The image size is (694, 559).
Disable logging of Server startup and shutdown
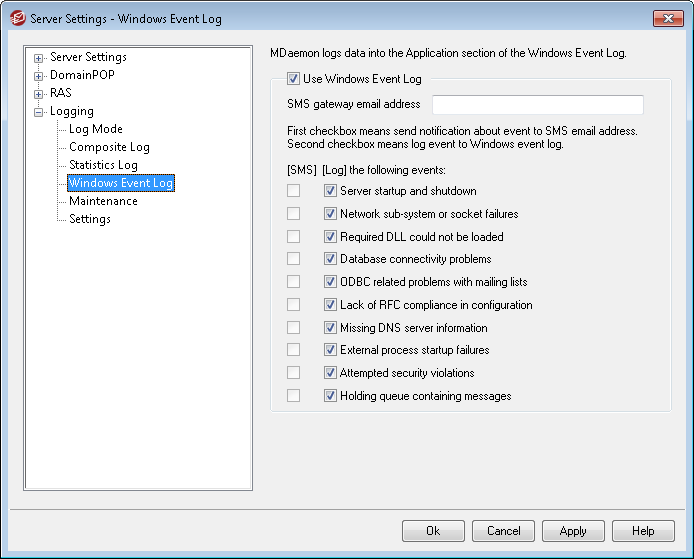pyautogui.click(x=330, y=191)
